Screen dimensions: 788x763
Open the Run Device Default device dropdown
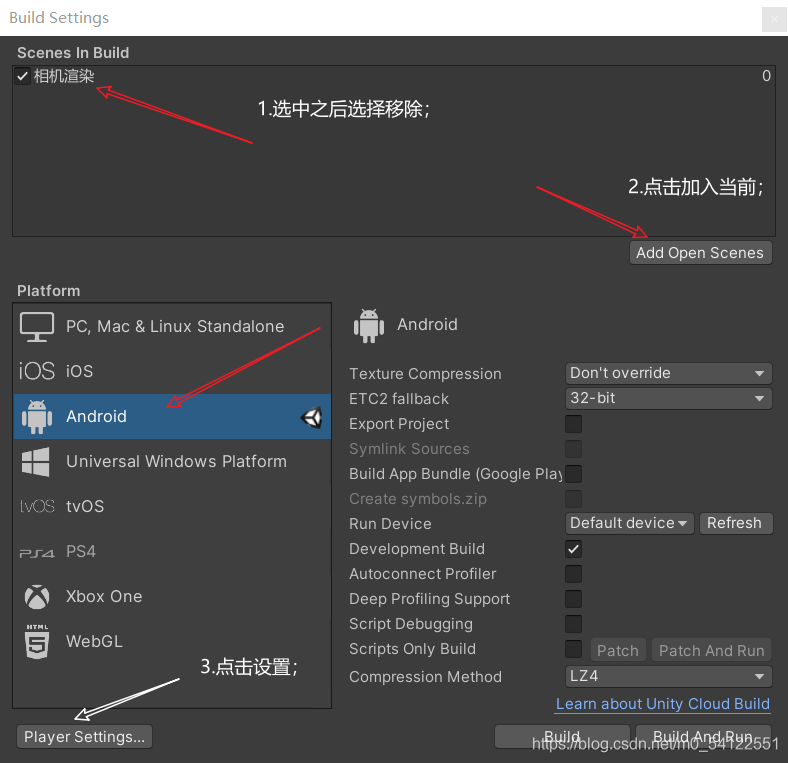629,523
